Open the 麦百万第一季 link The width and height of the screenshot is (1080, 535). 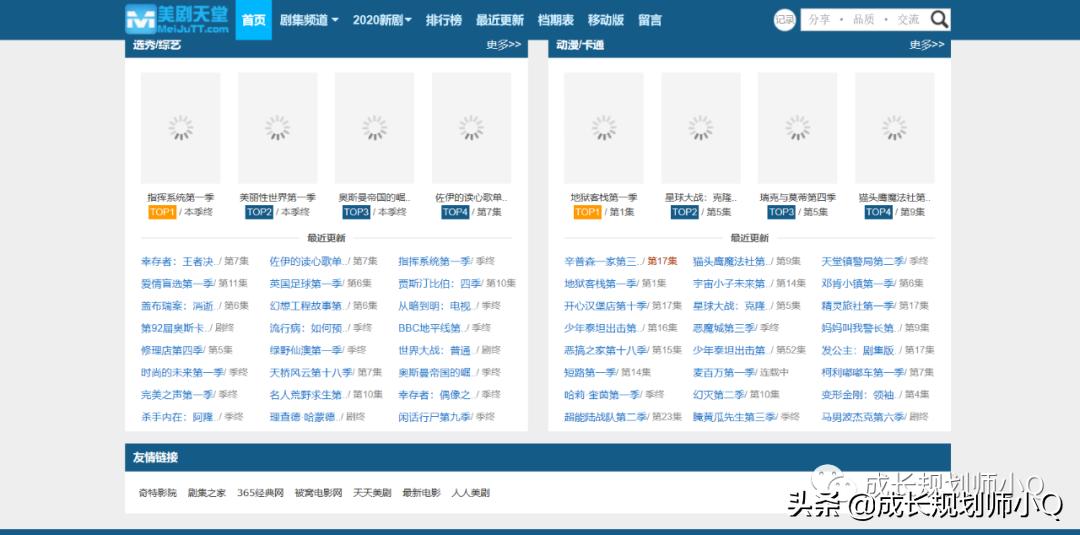tap(724, 373)
